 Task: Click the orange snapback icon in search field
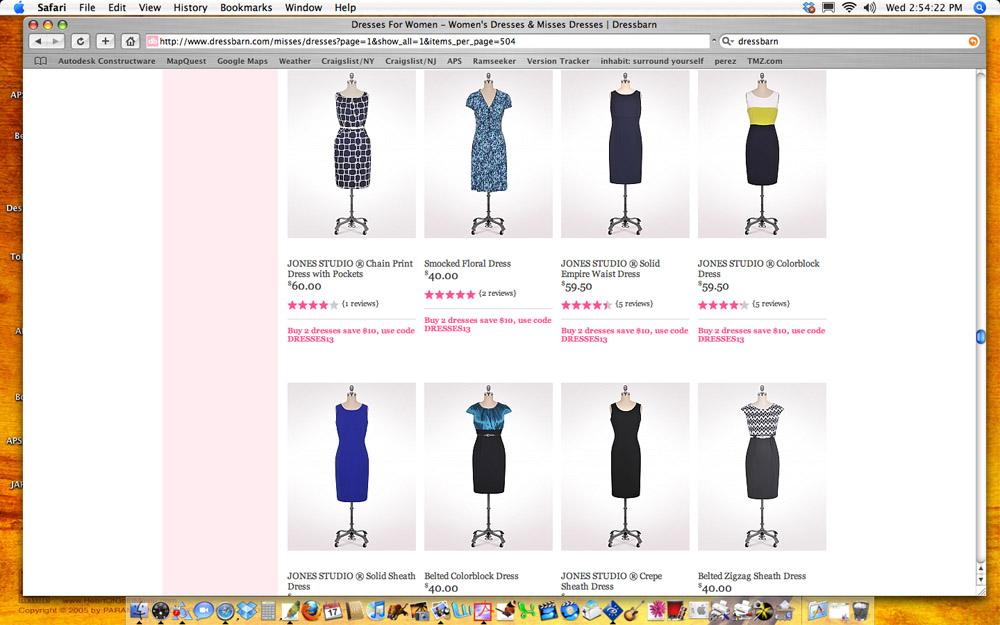(x=973, y=41)
